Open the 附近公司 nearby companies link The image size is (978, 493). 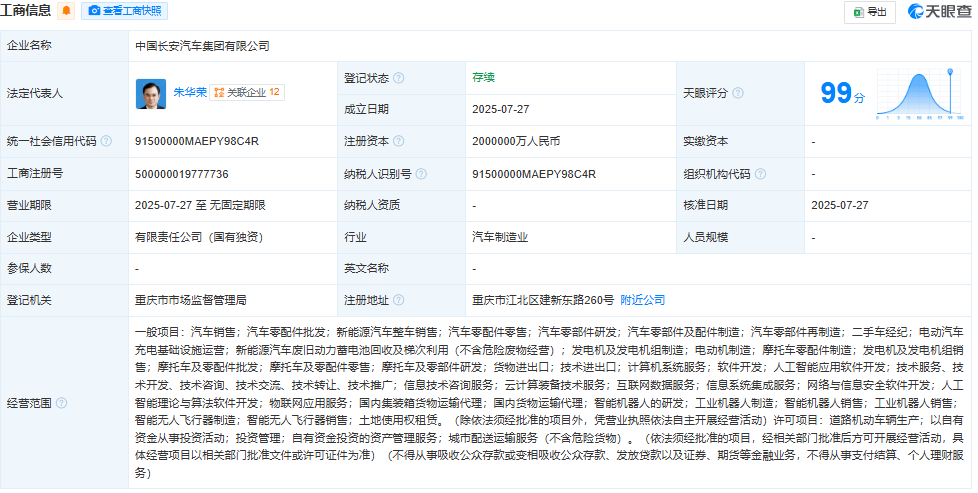pos(642,300)
